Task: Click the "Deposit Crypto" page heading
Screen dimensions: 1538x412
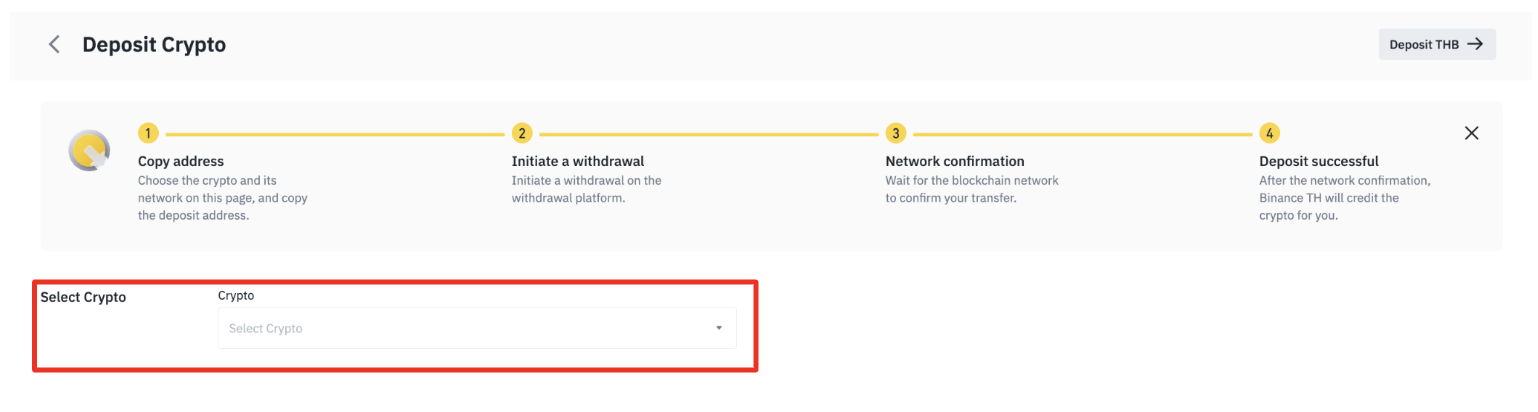Action: pos(154,44)
